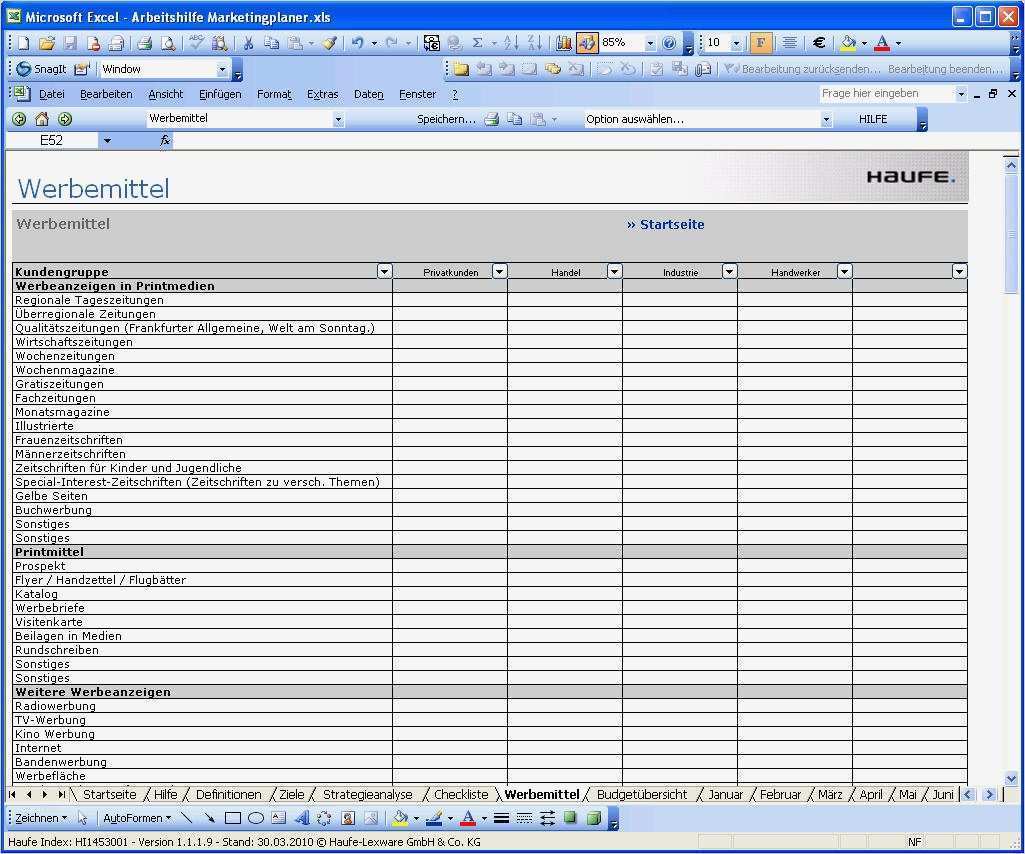Open the Chart Wizard icon
Image resolution: width=1025 pixels, height=854 pixels.
pyautogui.click(x=564, y=43)
